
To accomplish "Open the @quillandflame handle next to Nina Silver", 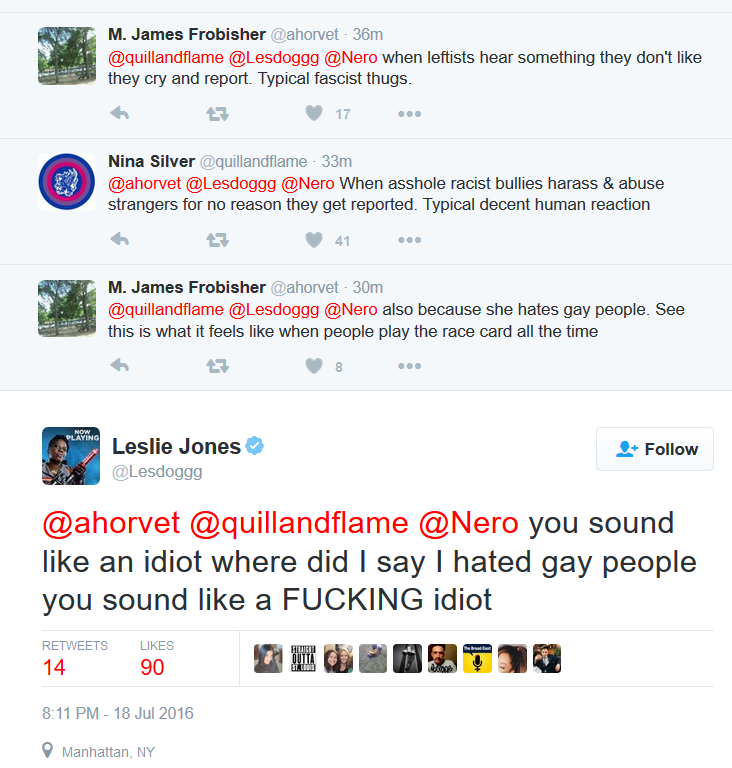I will [253, 161].
